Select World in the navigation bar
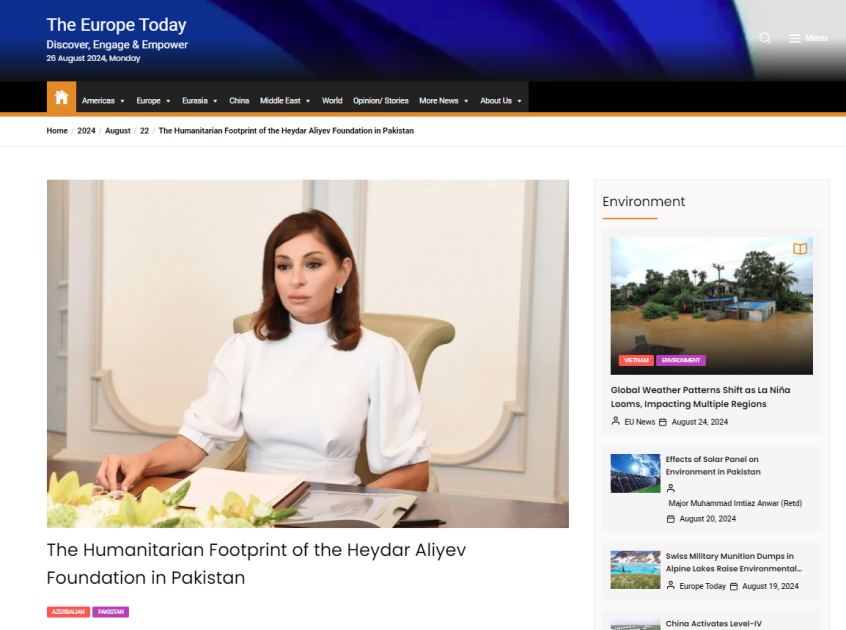 (332, 101)
